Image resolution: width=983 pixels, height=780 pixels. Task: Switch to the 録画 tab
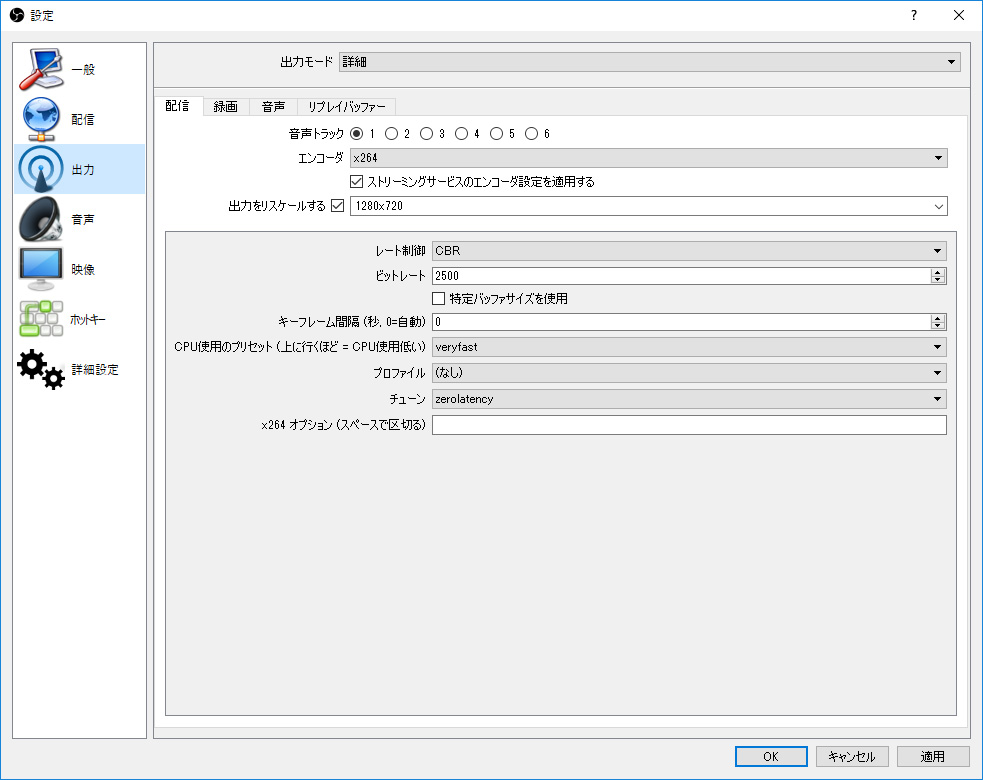click(226, 107)
